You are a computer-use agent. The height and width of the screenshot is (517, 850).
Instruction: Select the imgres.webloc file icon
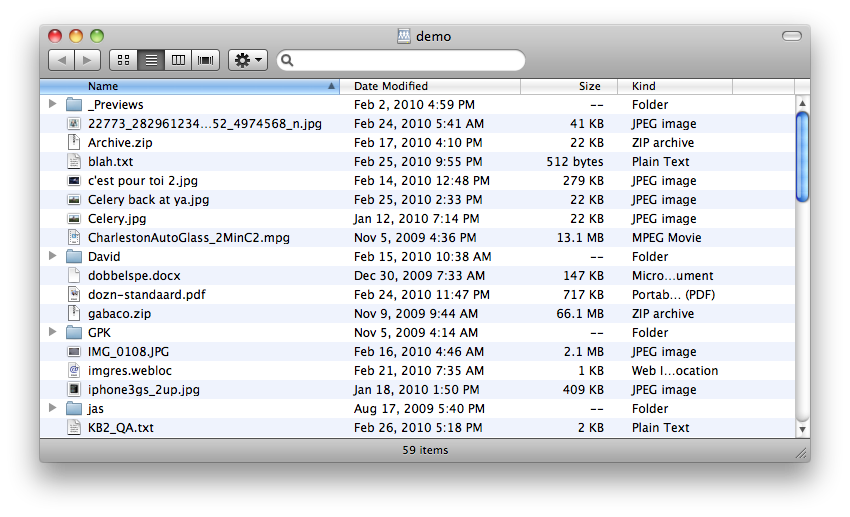click(74, 371)
